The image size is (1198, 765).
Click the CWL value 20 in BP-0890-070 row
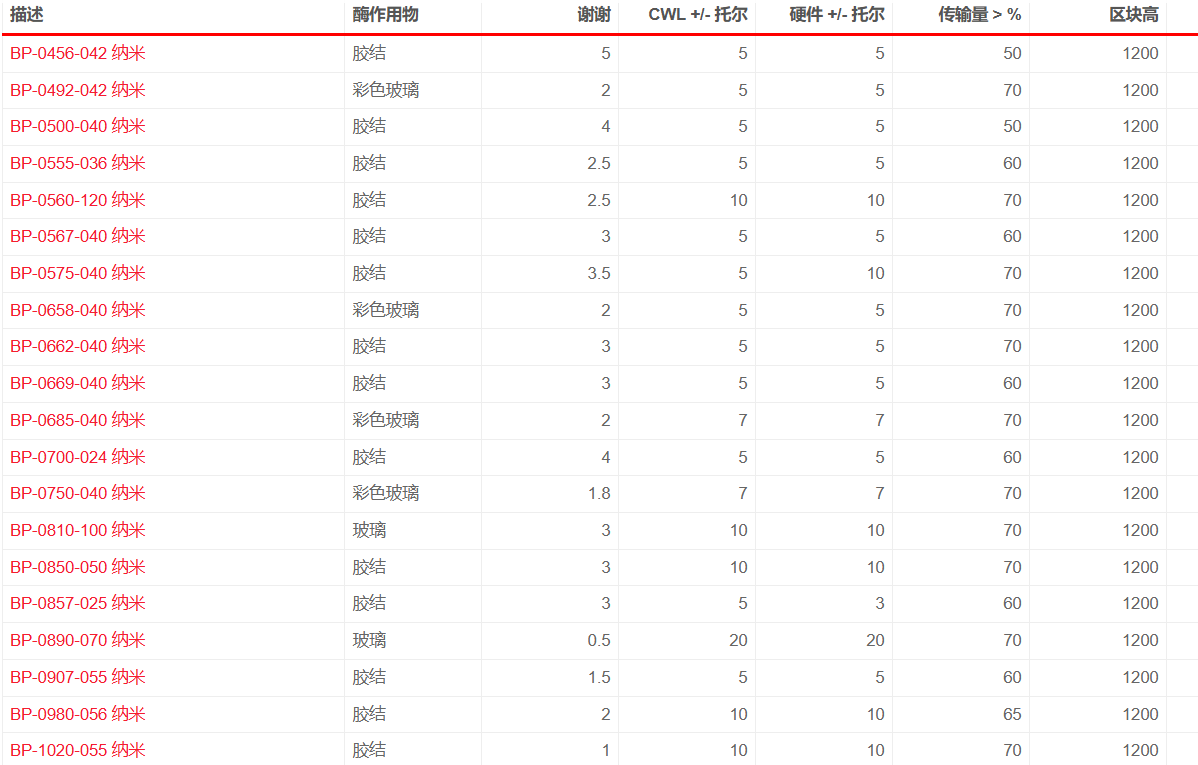[738, 640]
